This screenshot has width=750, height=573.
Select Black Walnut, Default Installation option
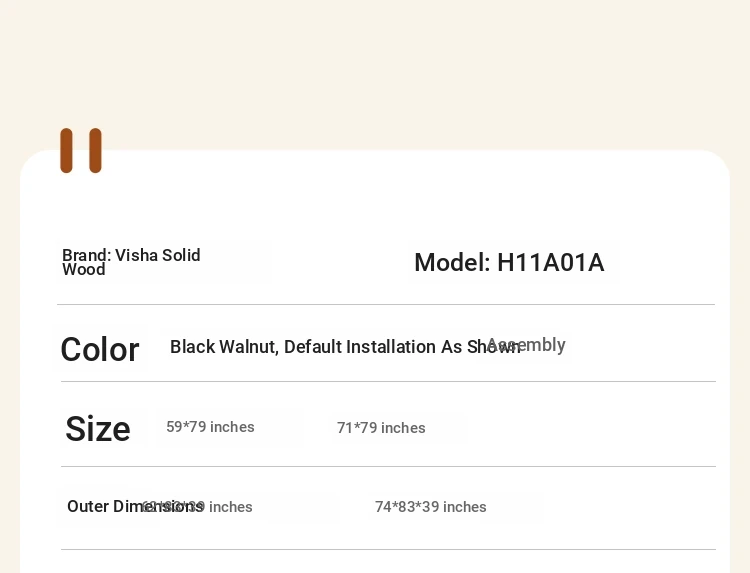(x=345, y=347)
